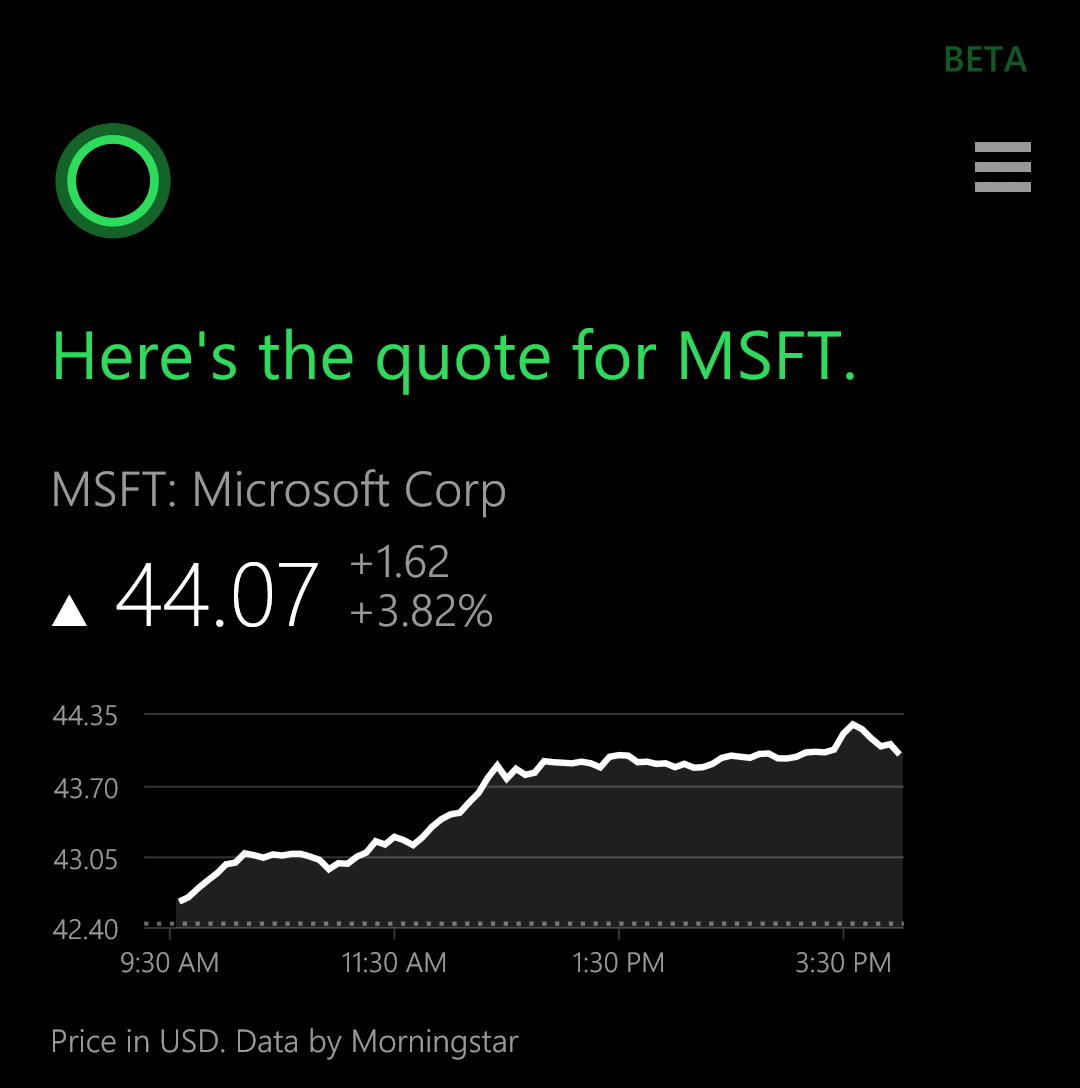Click the 42.40 y-axis label

85,930
